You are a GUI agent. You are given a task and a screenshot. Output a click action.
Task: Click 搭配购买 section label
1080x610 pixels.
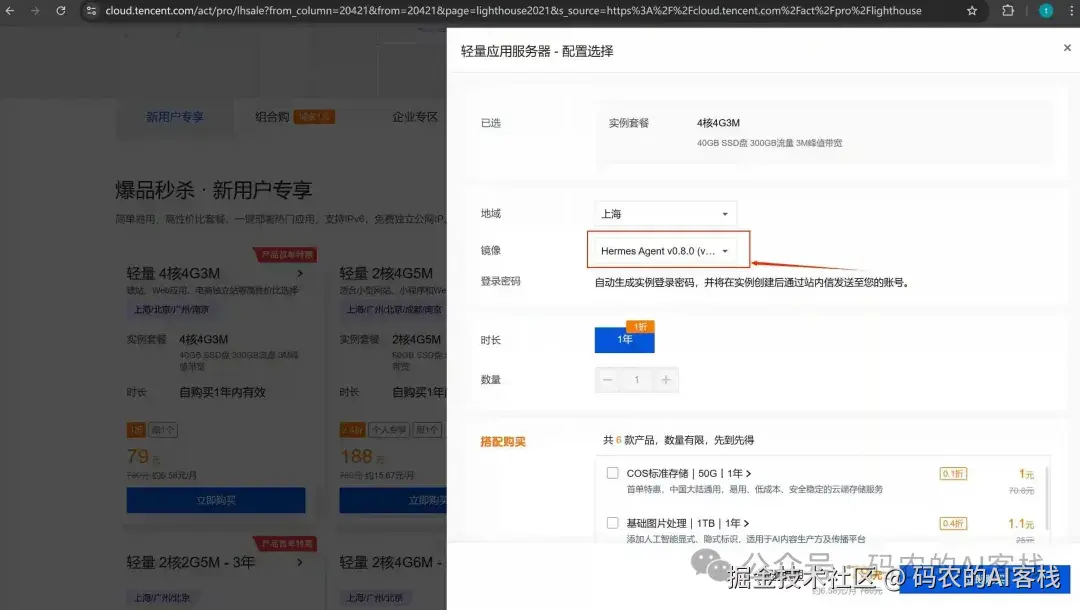[x=503, y=441]
